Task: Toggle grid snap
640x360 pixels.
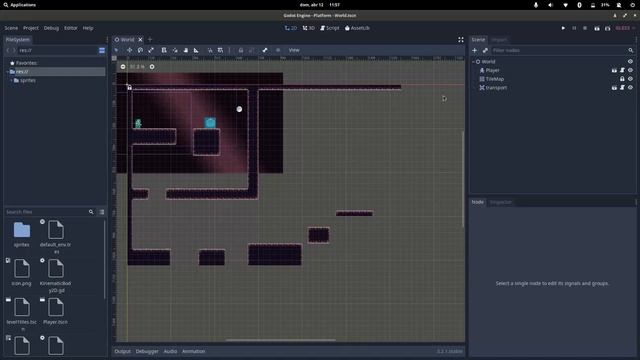Action: point(220,50)
